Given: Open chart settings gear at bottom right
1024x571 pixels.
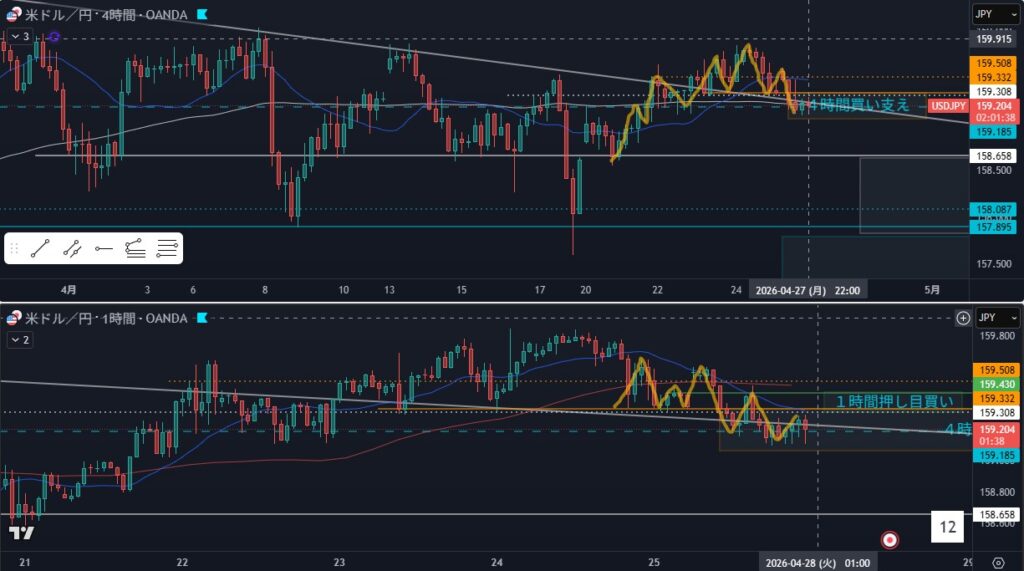Looking at the screenshot, I should pos(998,561).
